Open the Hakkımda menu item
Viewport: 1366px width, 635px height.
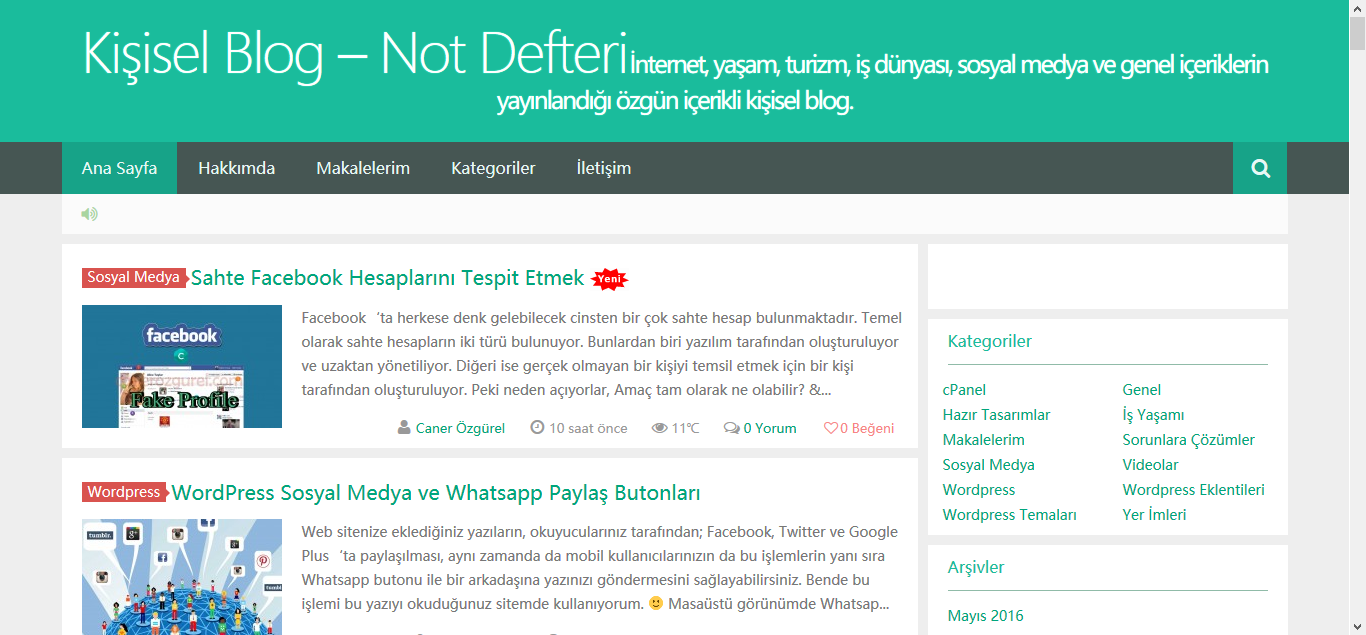236,168
